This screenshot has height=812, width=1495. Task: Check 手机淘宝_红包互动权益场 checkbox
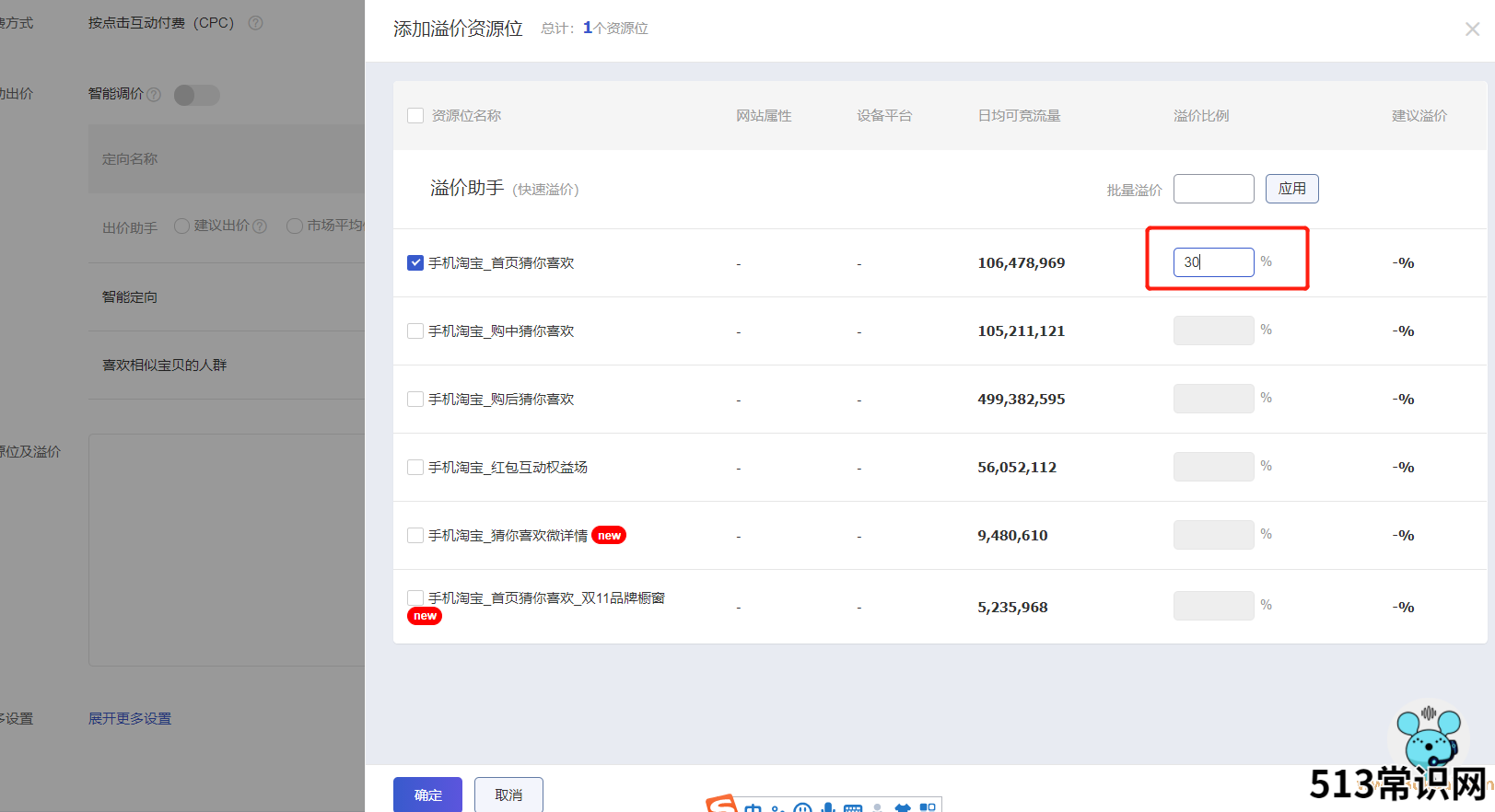click(x=415, y=468)
